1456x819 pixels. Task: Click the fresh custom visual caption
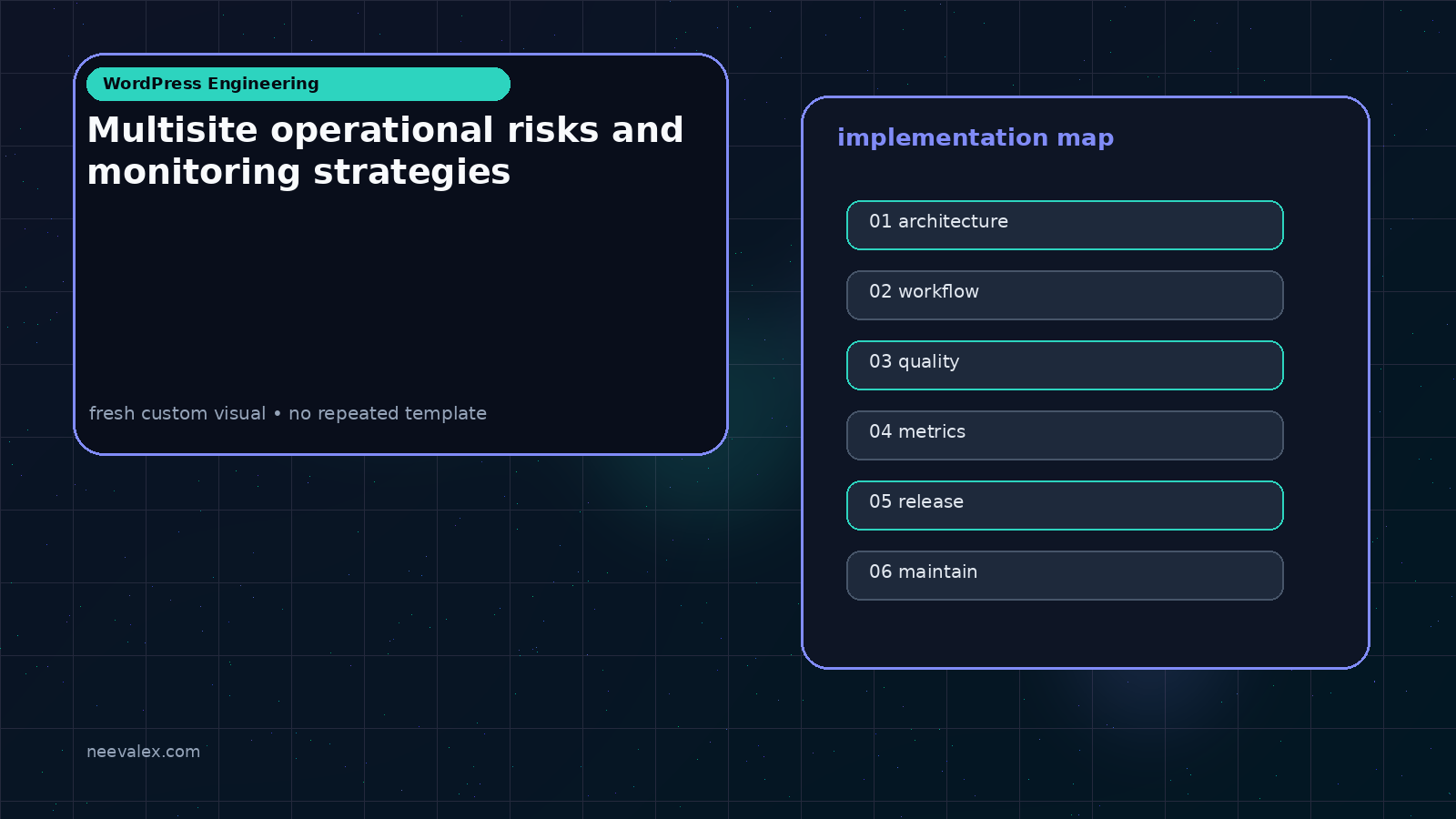tap(288, 413)
